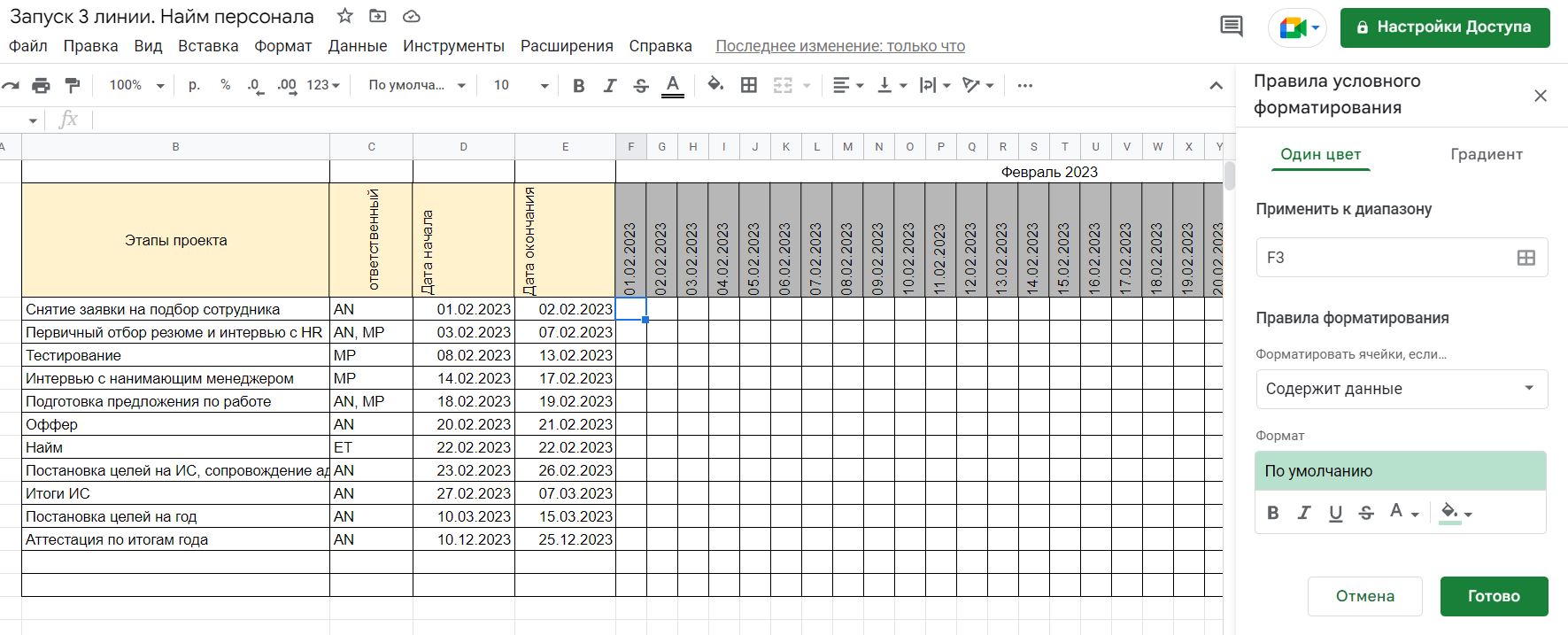
Task: Click the Настройки Доступа share button
Action: [x=1445, y=27]
